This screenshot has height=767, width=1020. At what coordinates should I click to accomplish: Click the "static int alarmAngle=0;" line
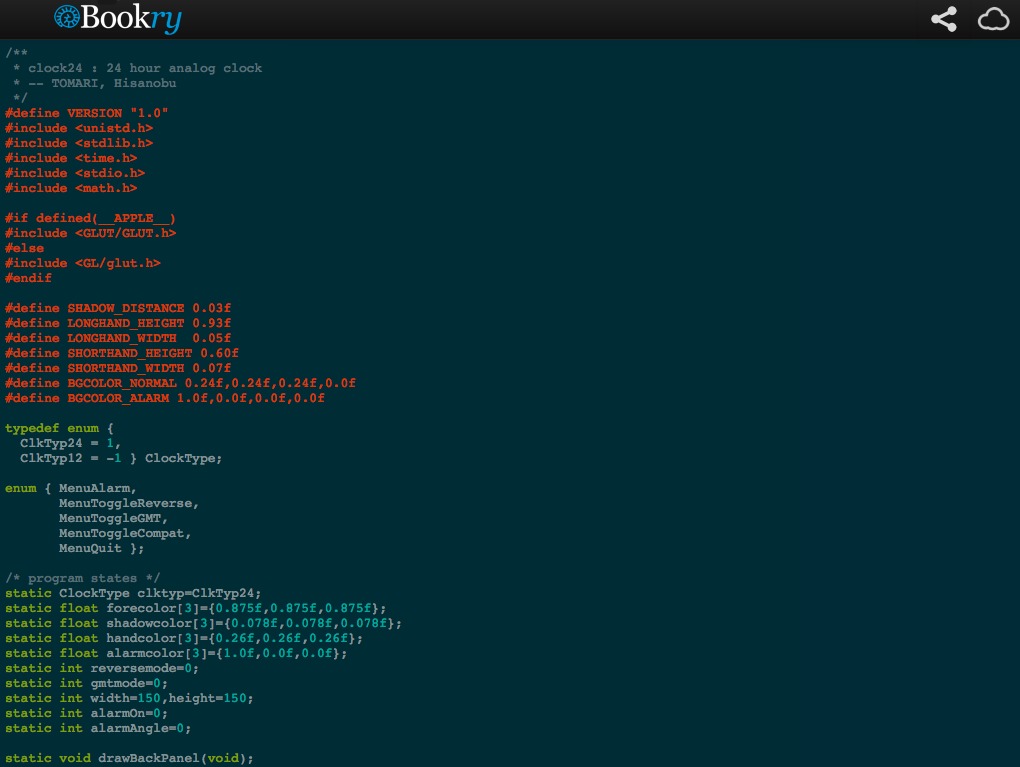[x=98, y=728]
